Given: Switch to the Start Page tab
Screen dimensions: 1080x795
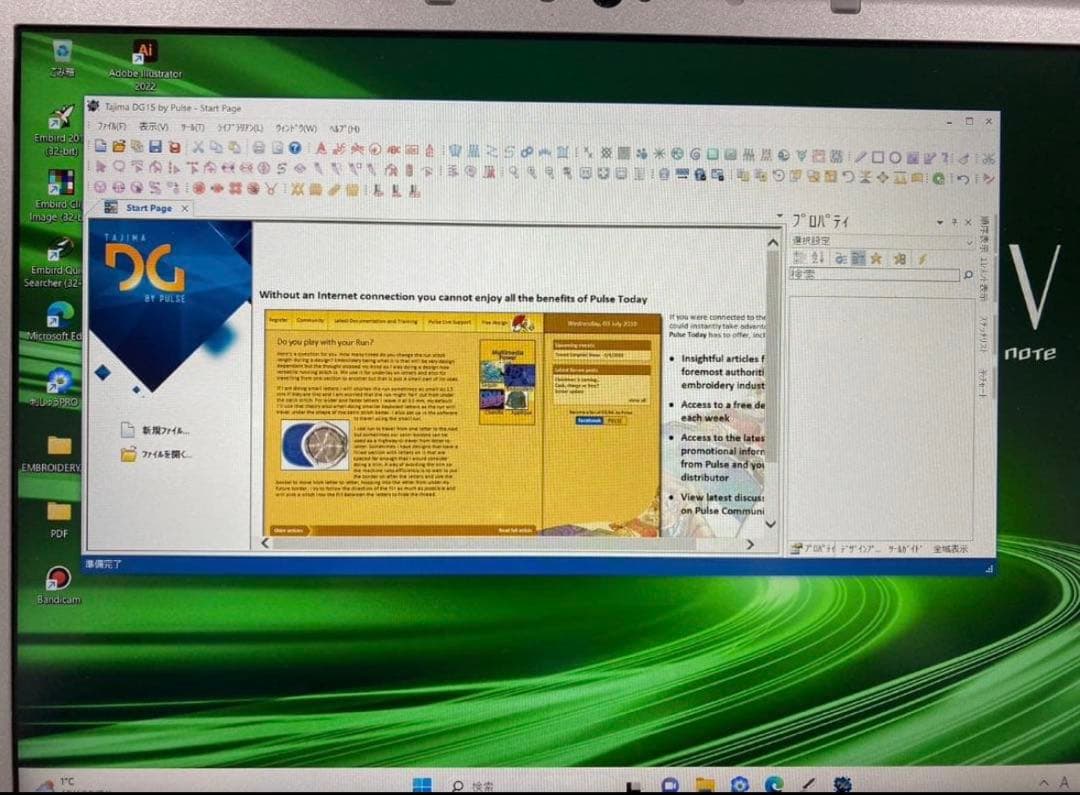Looking at the screenshot, I should (148, 208).
